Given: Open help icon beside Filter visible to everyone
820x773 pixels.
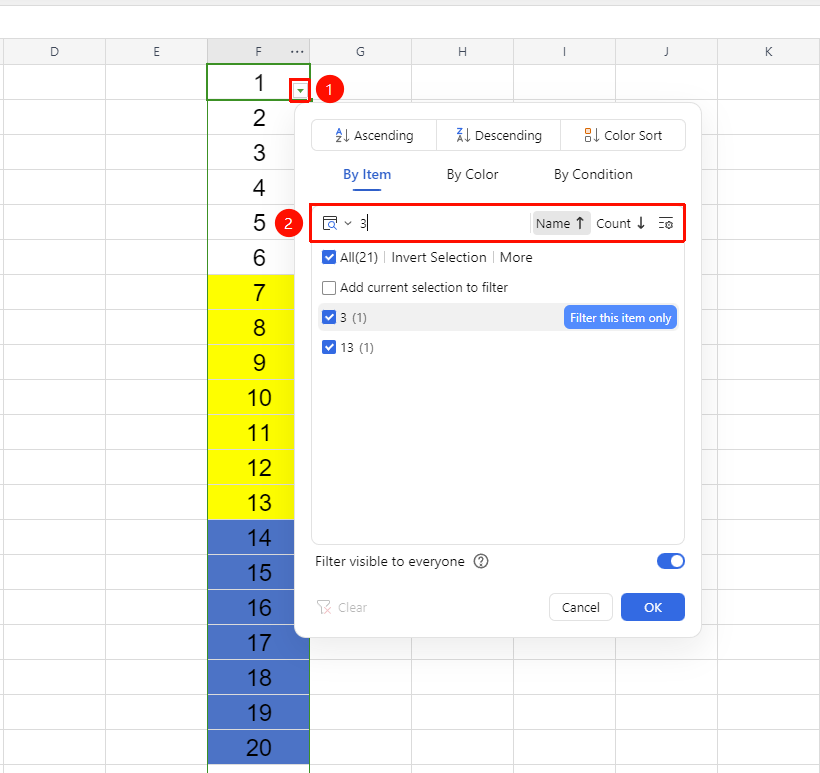Looking at the screenshot, I should tap(481, 561).
